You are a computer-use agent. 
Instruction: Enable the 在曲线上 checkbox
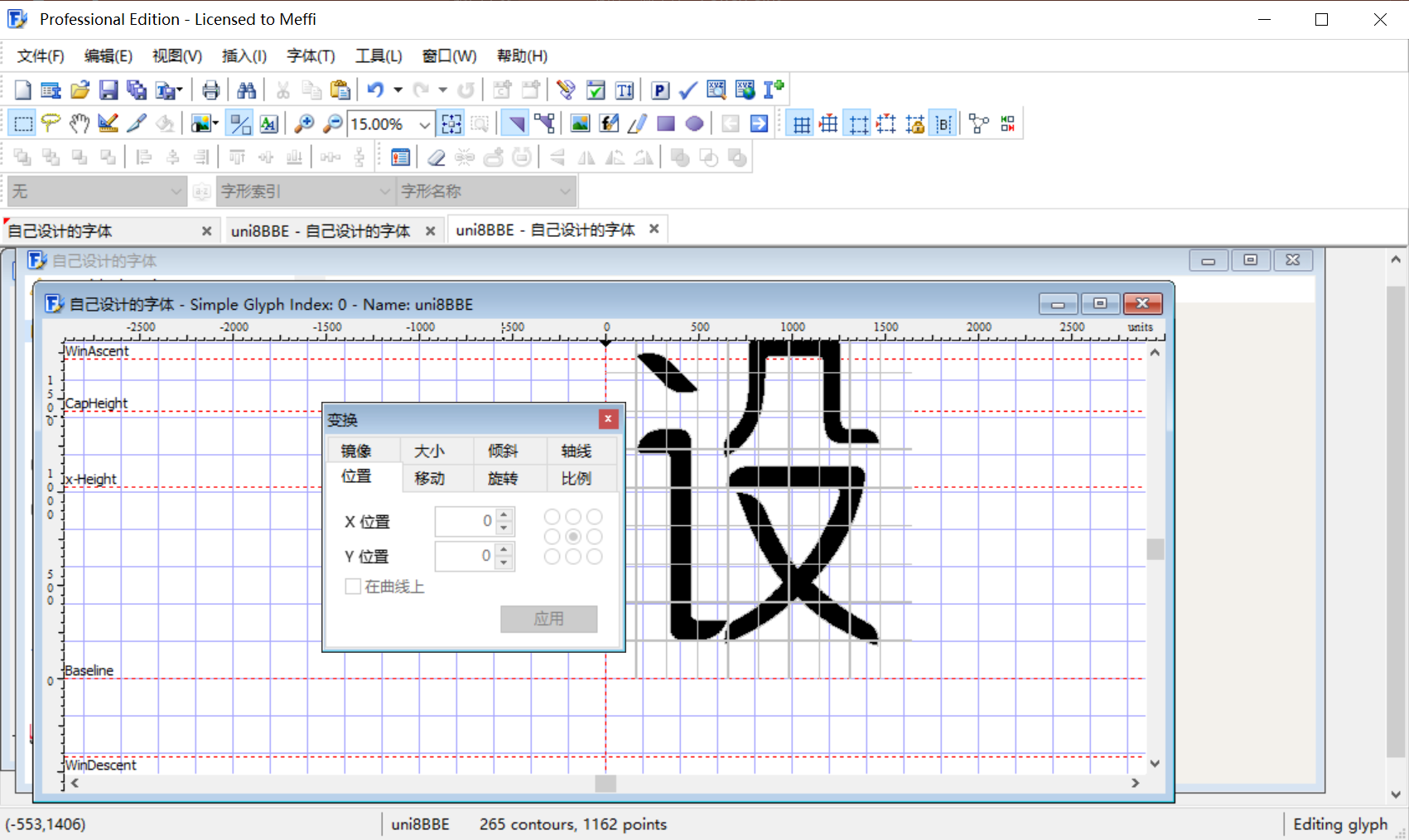(x=353, y=587)
